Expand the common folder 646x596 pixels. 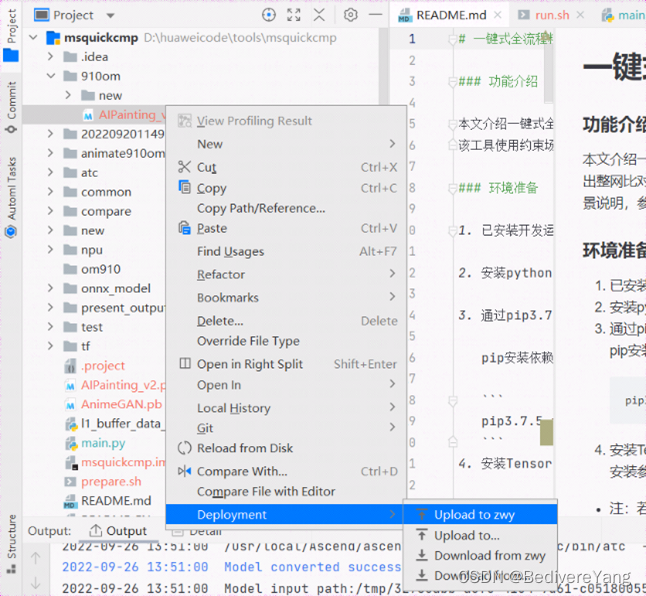pyautogui.click(x=50, y=192)
